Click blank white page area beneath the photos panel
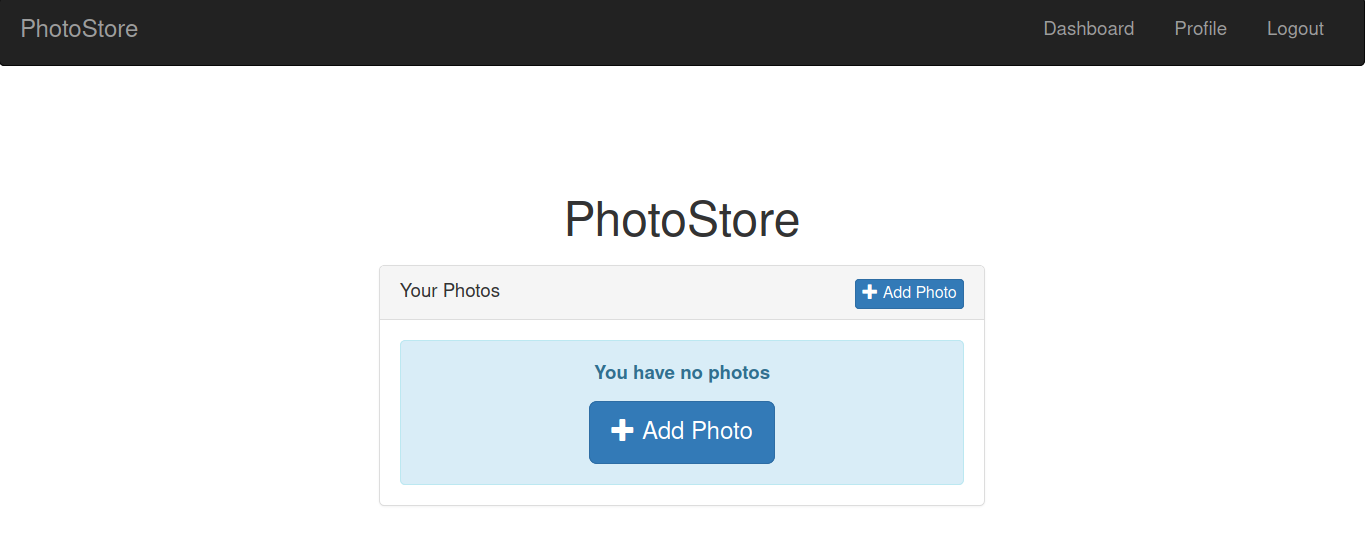 [682, 521]
